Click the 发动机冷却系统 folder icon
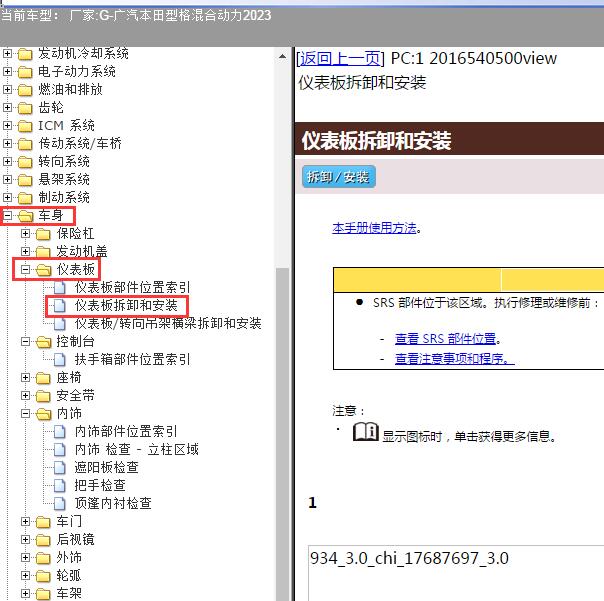This screenshot has height=601, width=604. (25, 54)
